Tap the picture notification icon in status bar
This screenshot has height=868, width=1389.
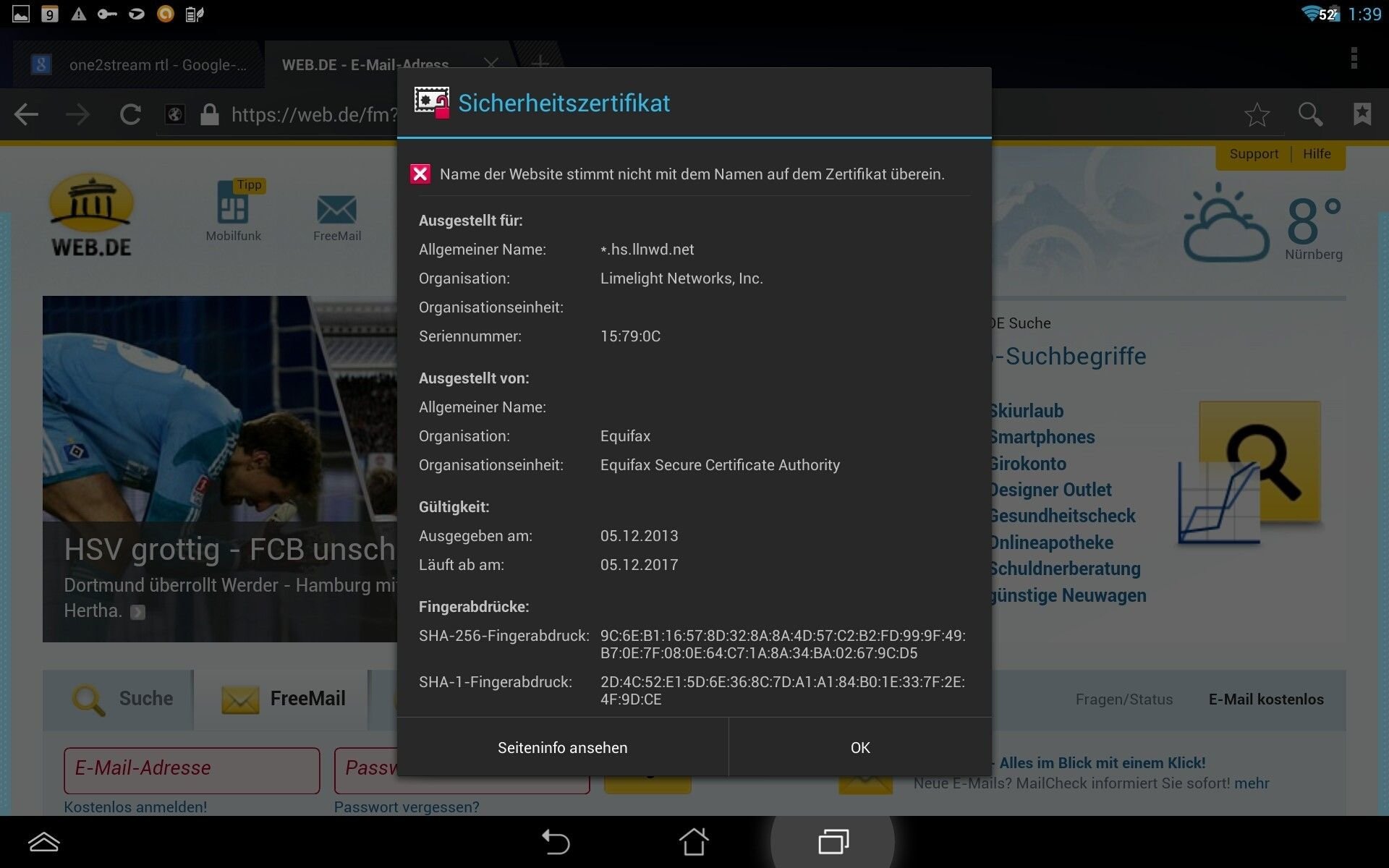point(21,14)
